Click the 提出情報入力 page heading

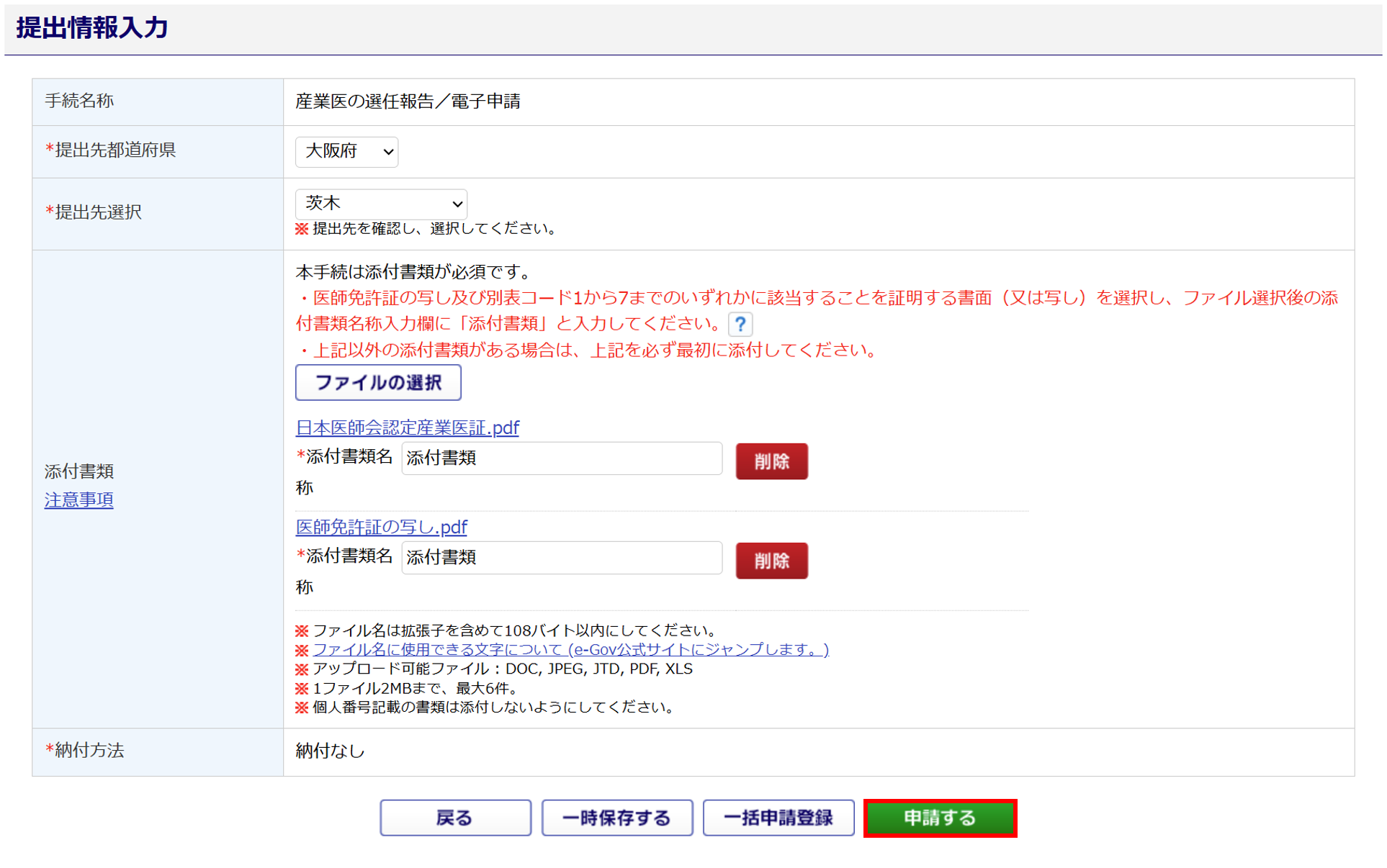pyautogui.click(x=92, y=28)
